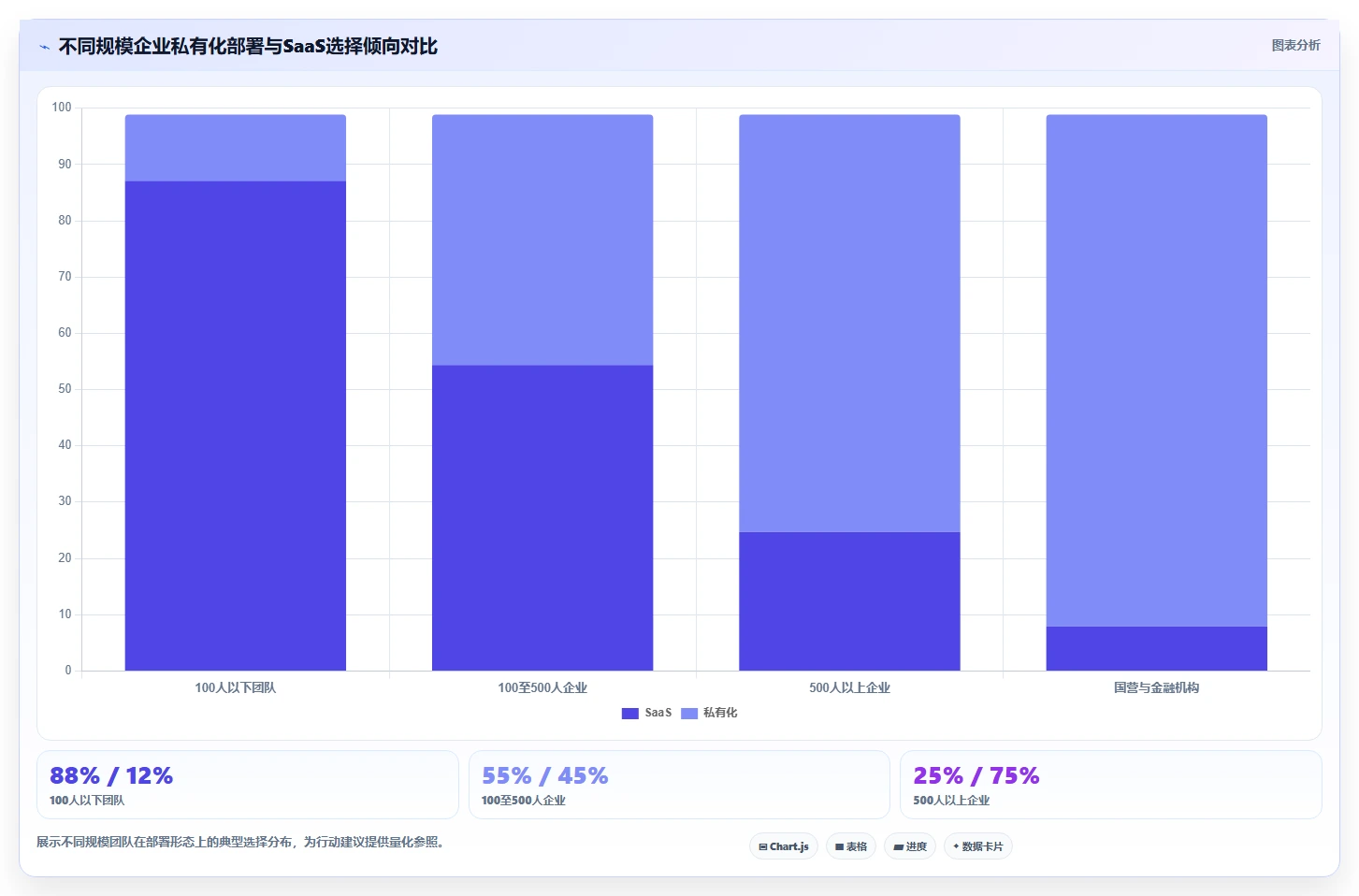
Task: Click the 私有化 bar segment for 国营与金融机构
Action: tap(1156, 370)
